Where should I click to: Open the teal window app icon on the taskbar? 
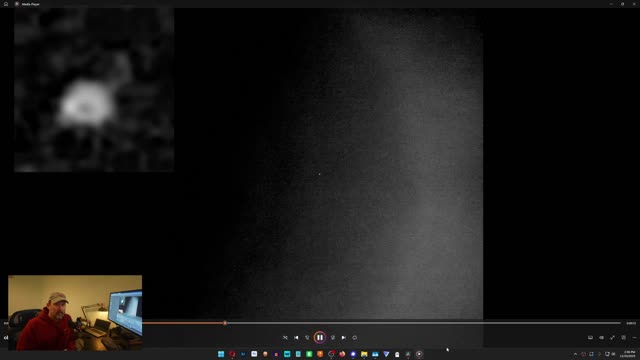(287, 354)
